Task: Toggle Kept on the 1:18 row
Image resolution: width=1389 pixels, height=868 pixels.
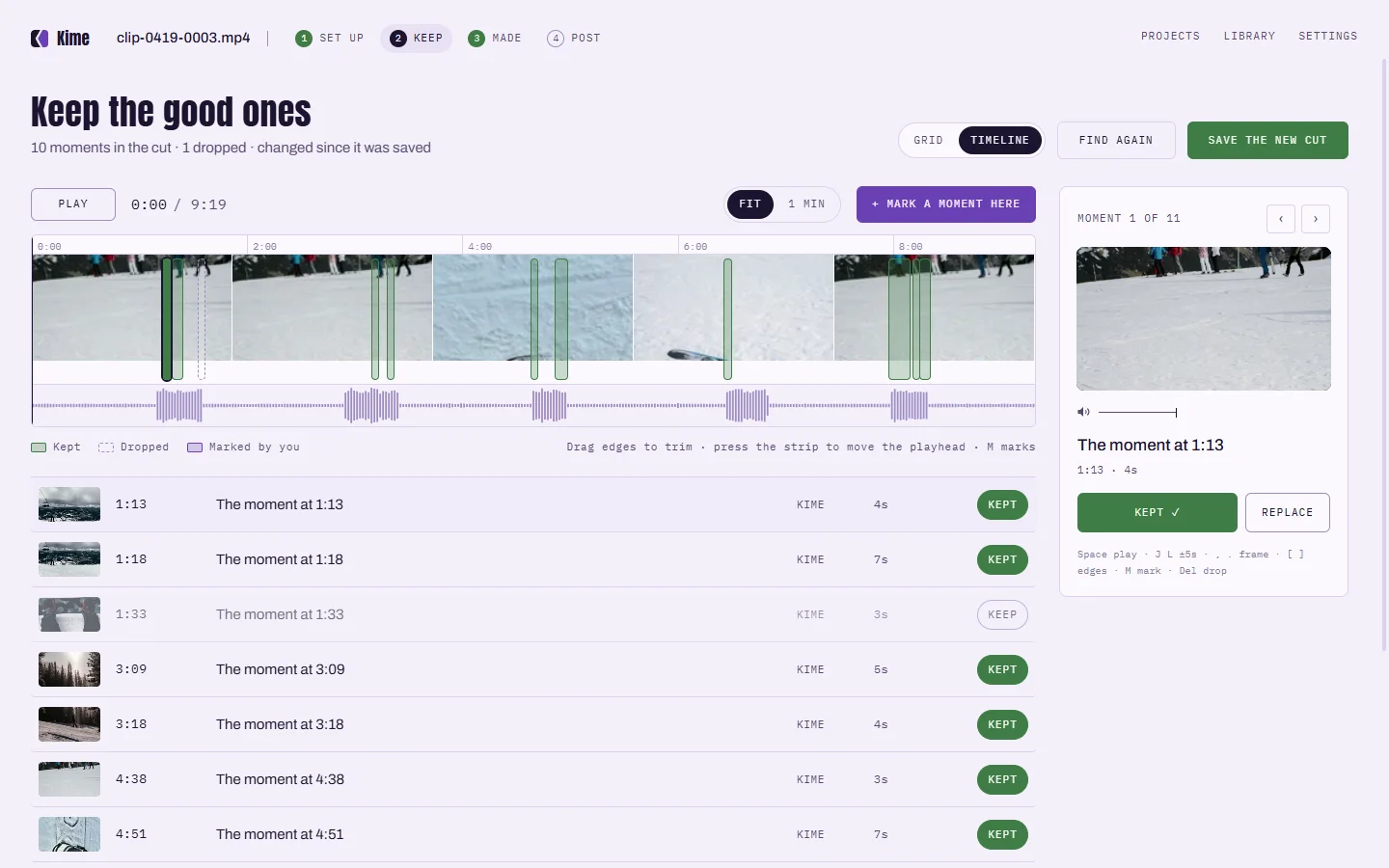Action: [1002, 560]
